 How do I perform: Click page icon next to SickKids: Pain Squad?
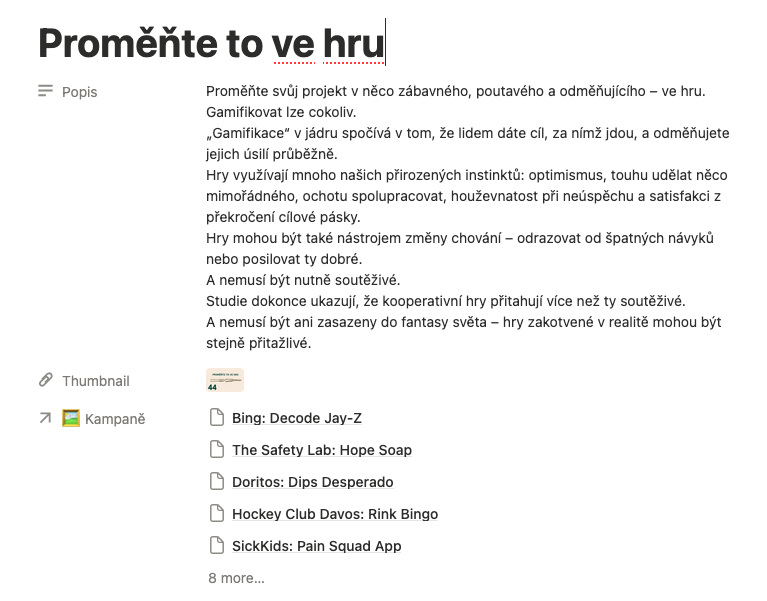(217, 546)
